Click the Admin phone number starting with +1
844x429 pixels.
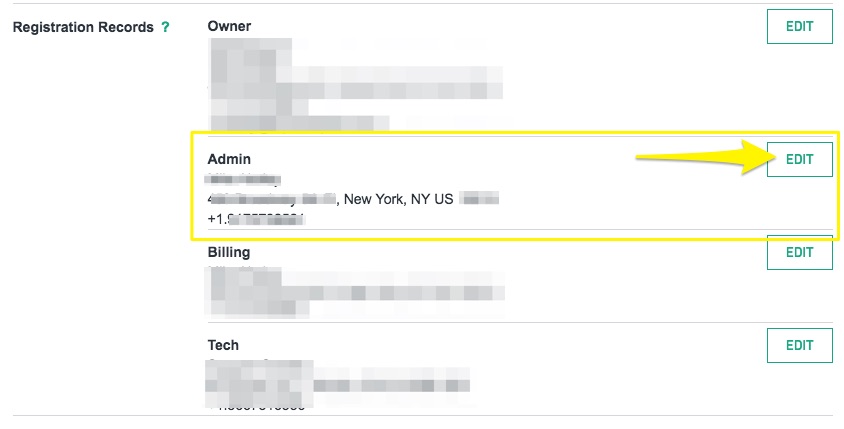pos(255,218)
